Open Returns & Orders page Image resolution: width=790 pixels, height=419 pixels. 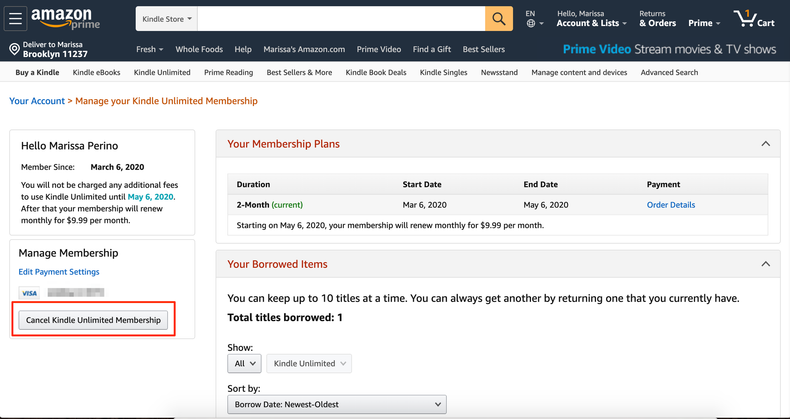657,19
